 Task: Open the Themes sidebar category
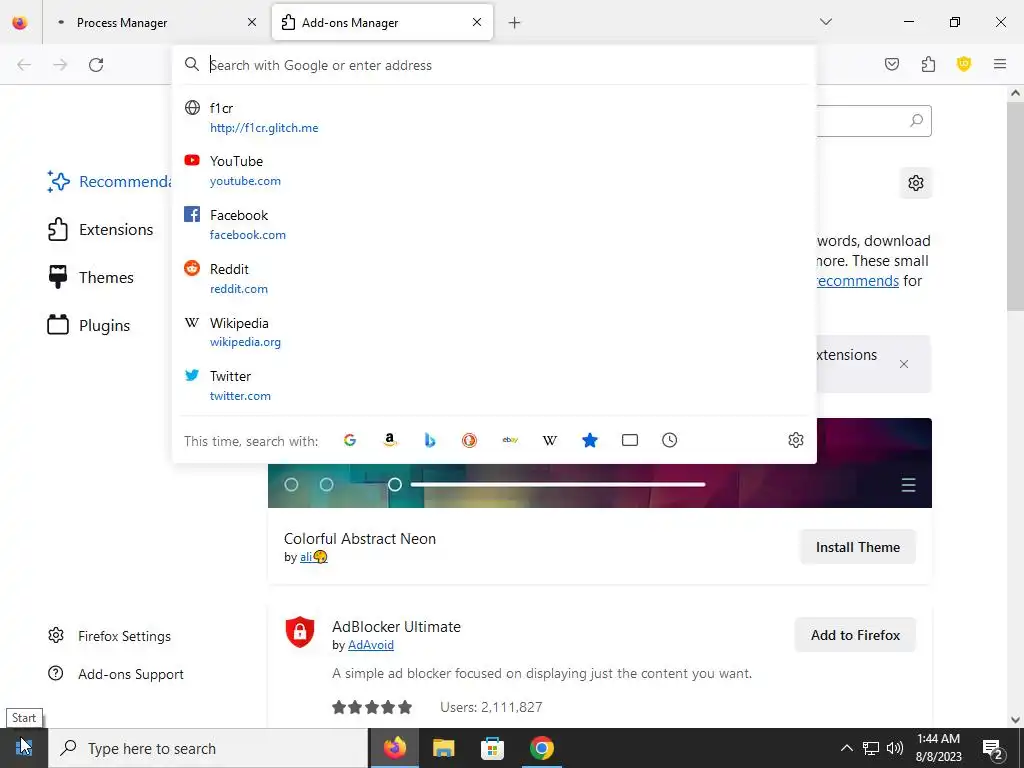(91, 278)
